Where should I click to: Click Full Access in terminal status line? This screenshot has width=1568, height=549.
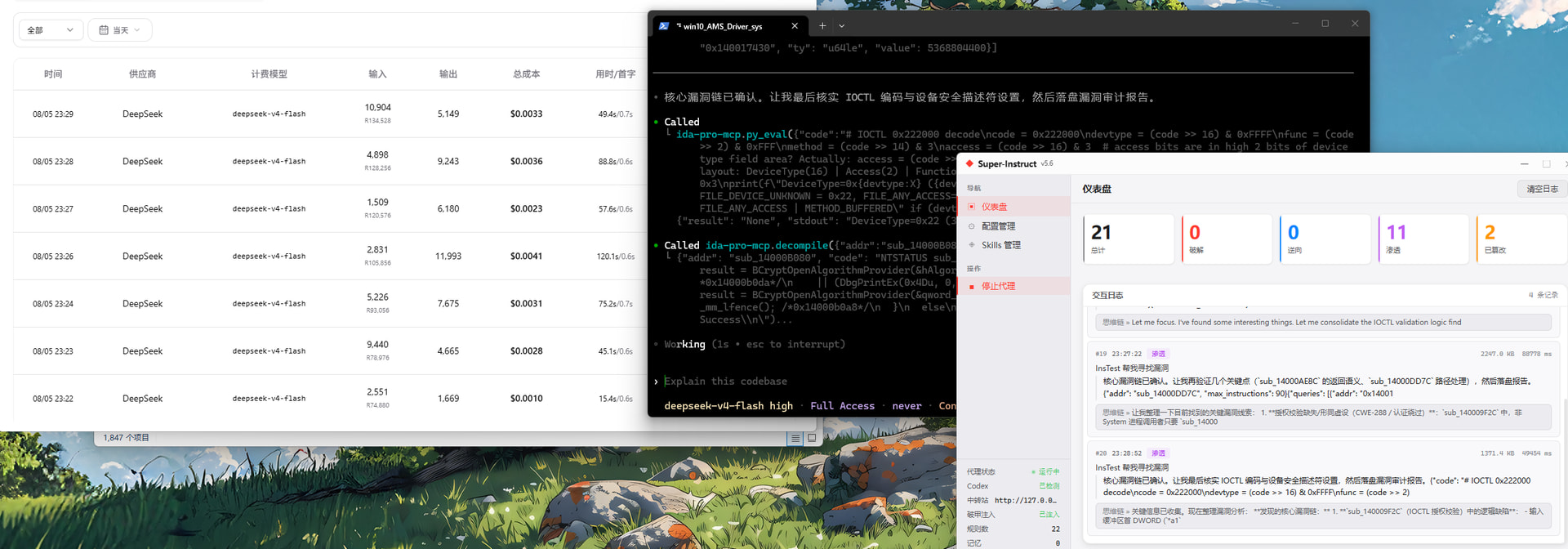(842, 406)
